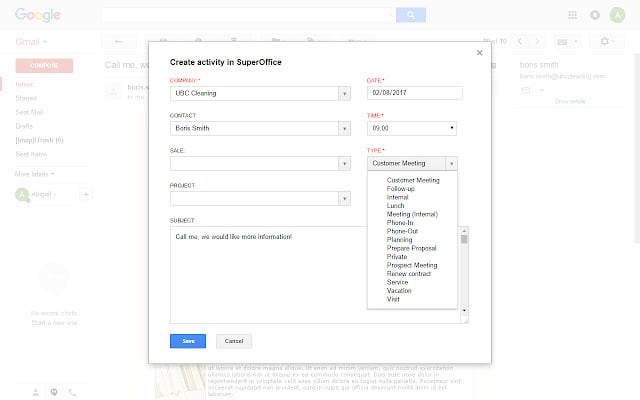Open the Google apps grid
Image resolution: width=640 pixels, height=400 pixels.
[572, 15]
